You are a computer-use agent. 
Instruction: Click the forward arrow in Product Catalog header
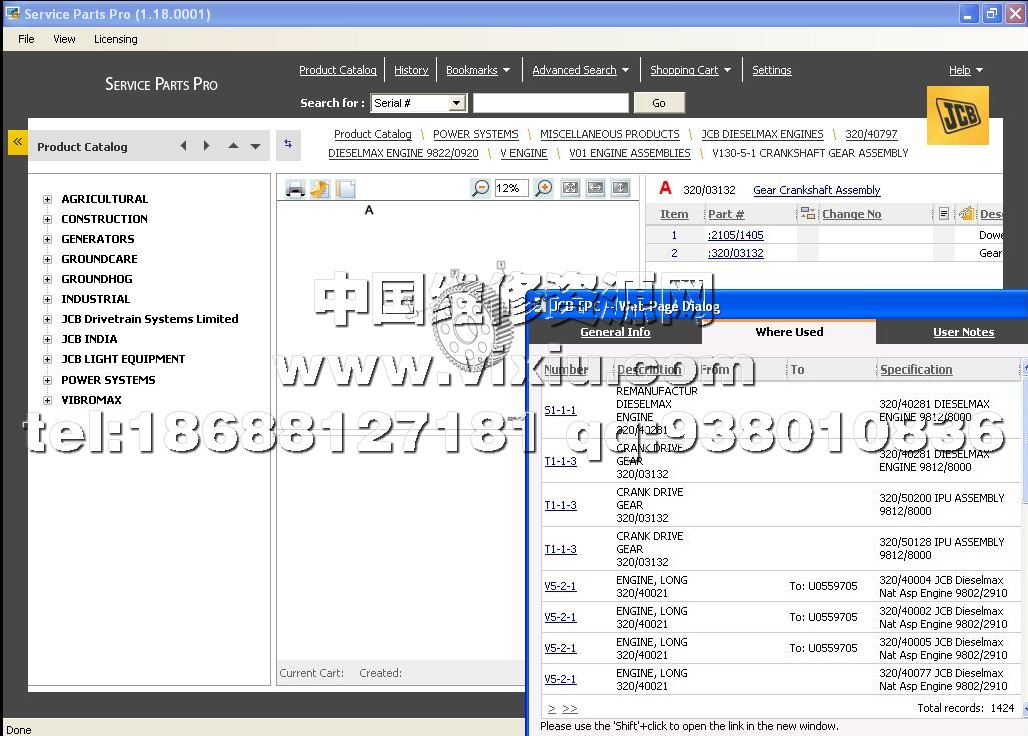click(207, 146)
